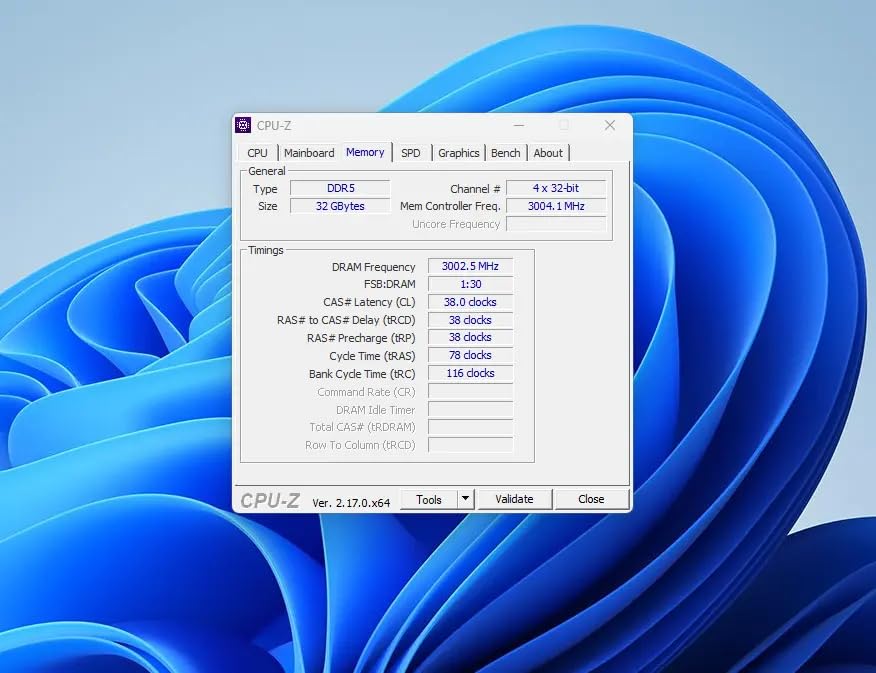Click the tRP value 38 clocks
876x673 pixels.
(470, 337)
